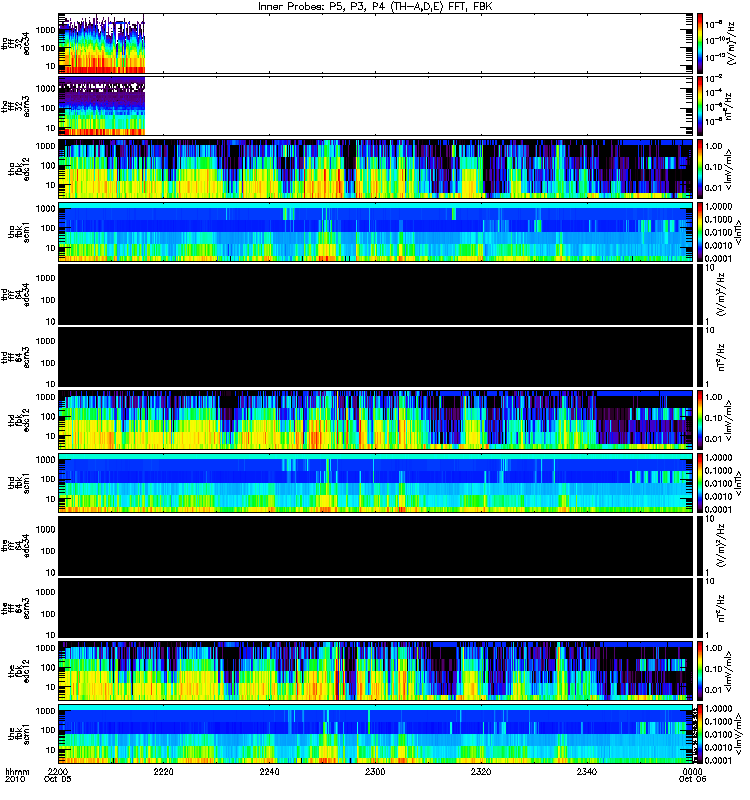Click color bar of thd fff 64 scm3 panel
Image resolution: width=750 pixels, height=800 pixels.
(x=700, y=357)
